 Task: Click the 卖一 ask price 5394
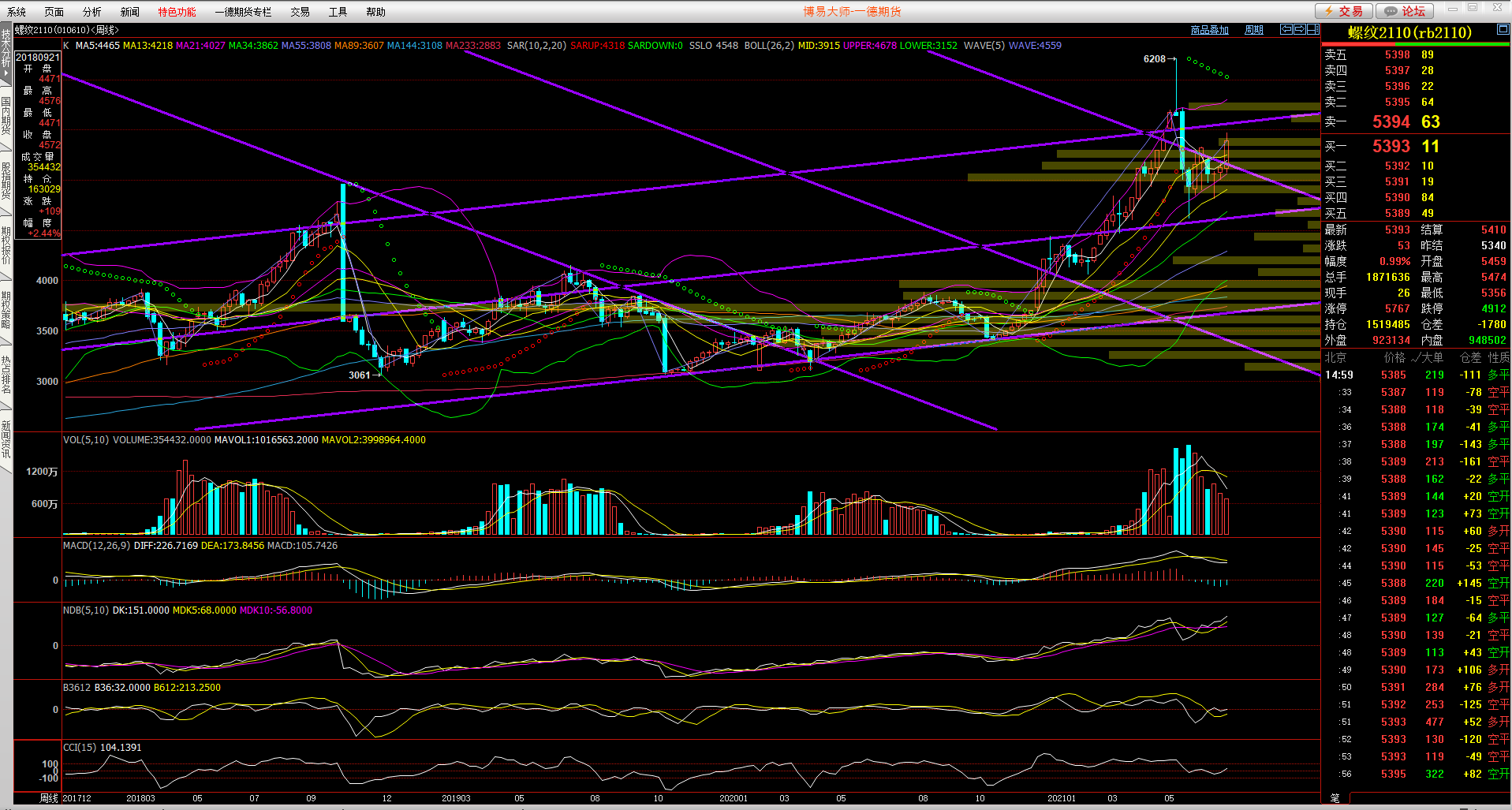(x=1391, y=121)
